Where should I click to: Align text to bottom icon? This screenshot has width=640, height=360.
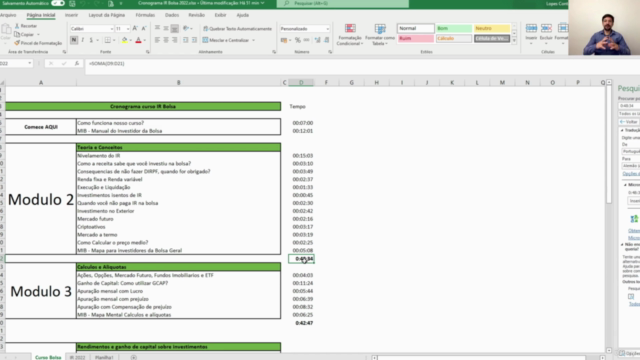(x=175, y=28)
